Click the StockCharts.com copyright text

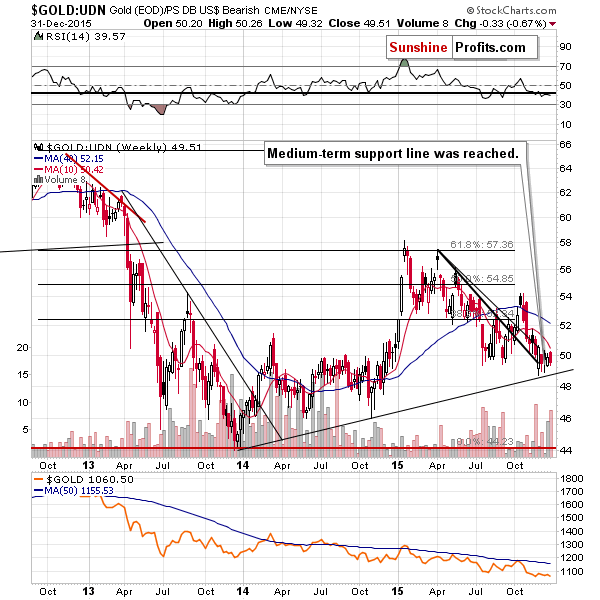[511, 10]
